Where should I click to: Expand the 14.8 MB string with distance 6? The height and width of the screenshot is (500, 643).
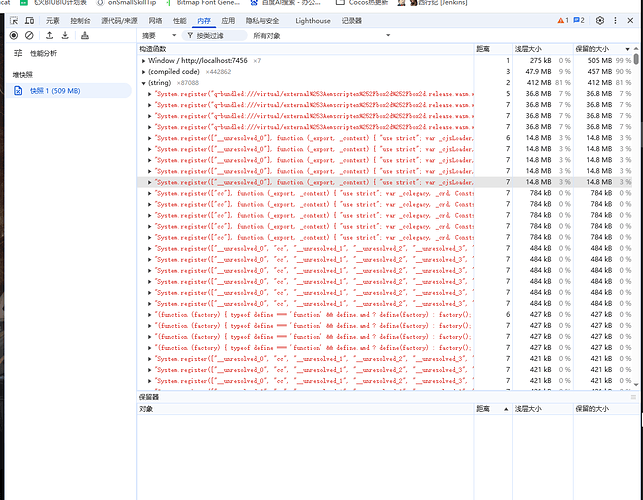(x=150, y=138)
